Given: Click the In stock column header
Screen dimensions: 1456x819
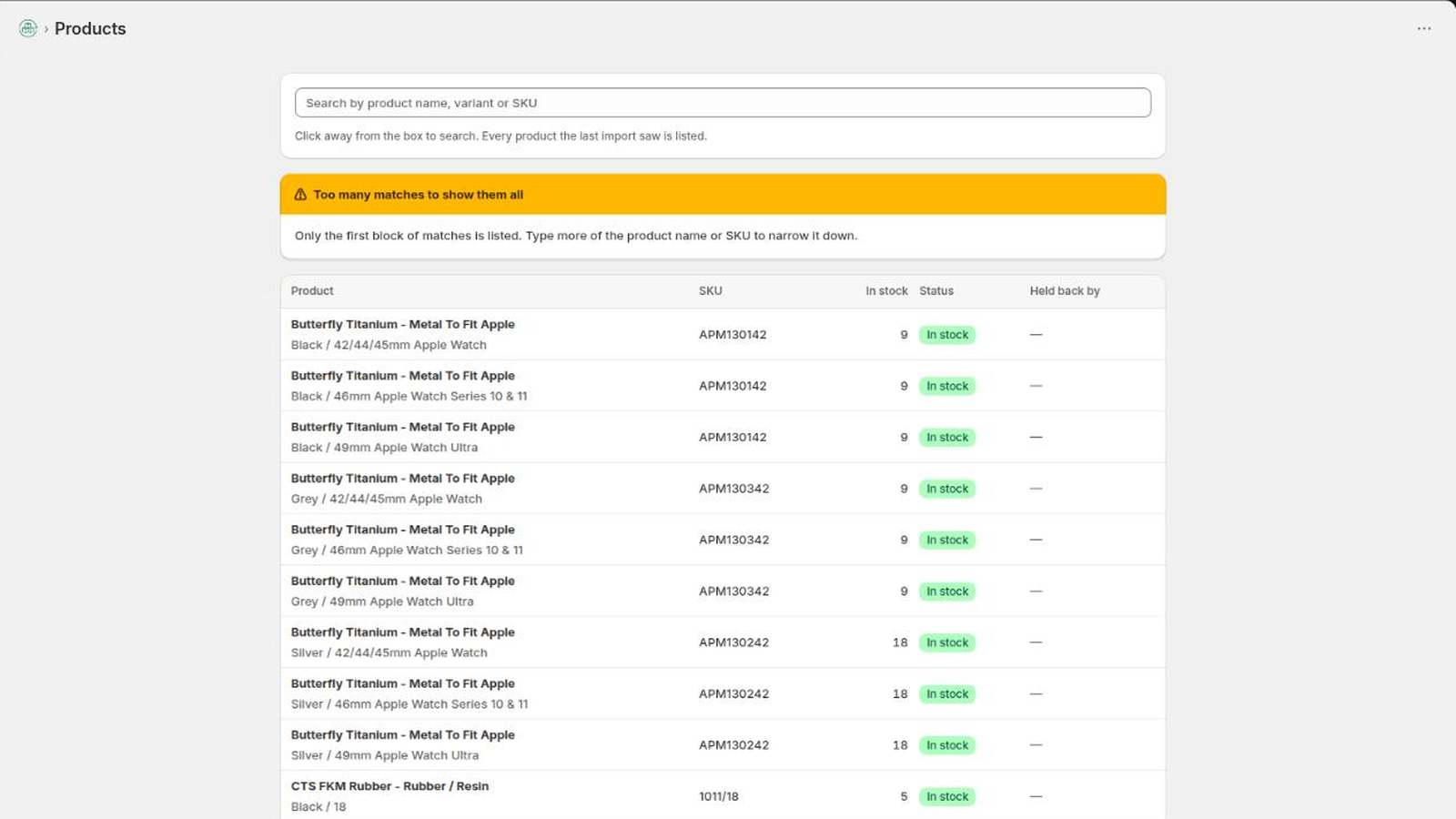Looking at the screenshot, I should point(886,291).
